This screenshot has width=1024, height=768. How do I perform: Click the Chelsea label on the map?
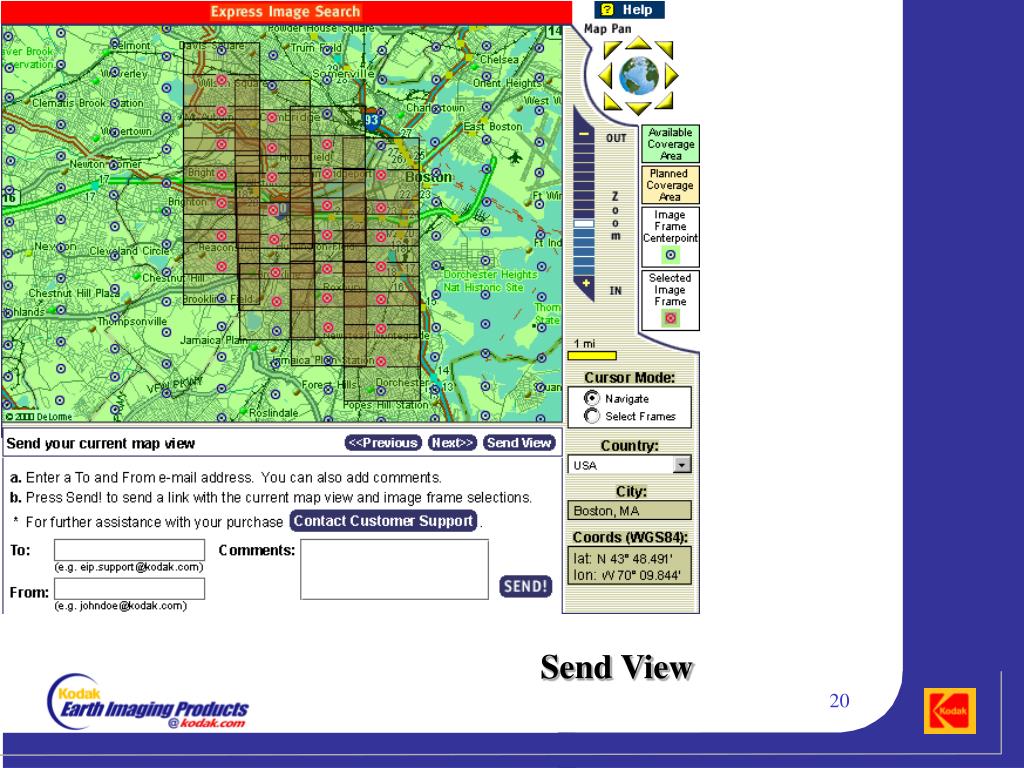[x=500, y=59]
